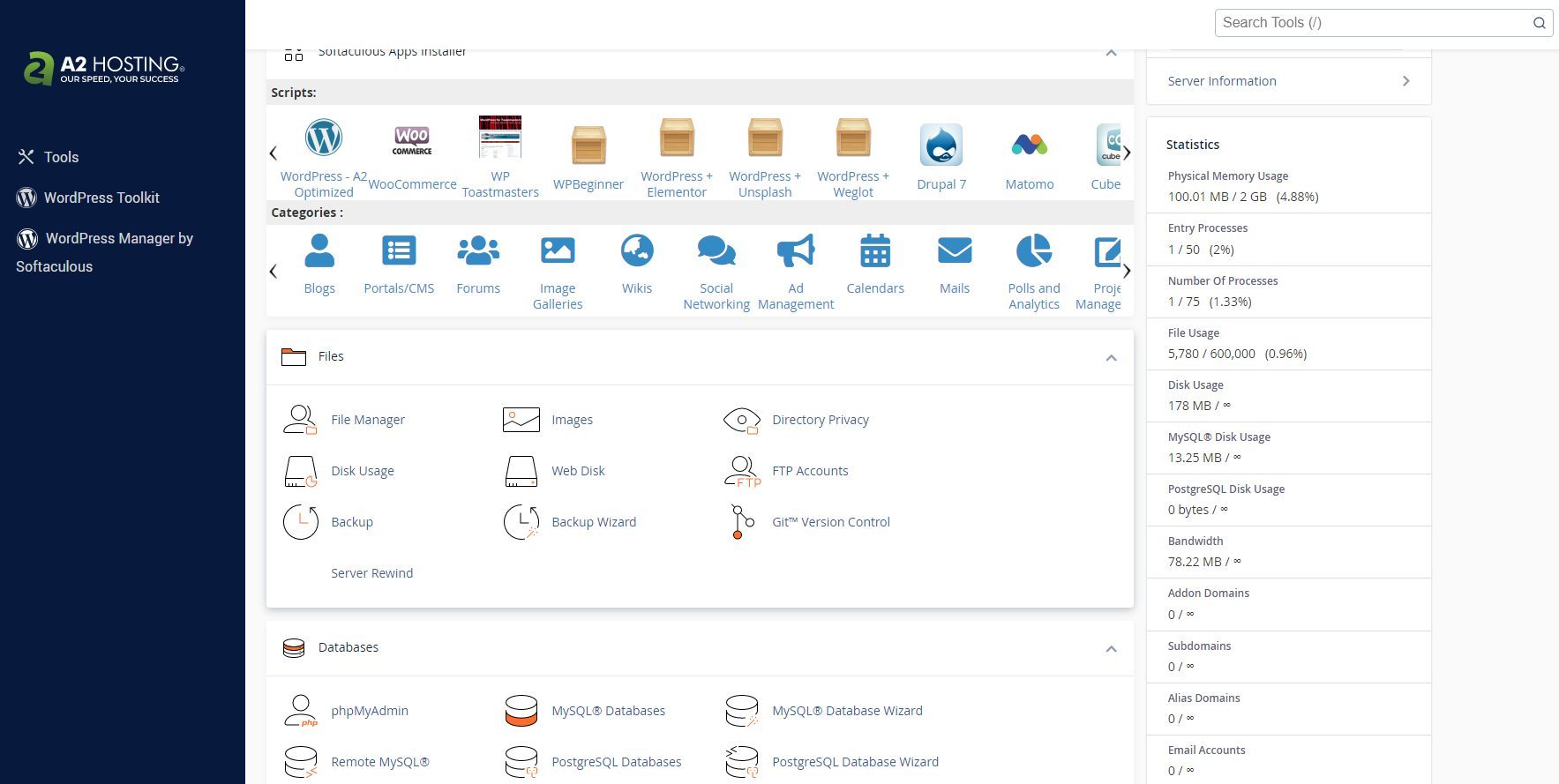Expand Server Information arrow
The image size is (1559, 784).
click(1406, 81)
